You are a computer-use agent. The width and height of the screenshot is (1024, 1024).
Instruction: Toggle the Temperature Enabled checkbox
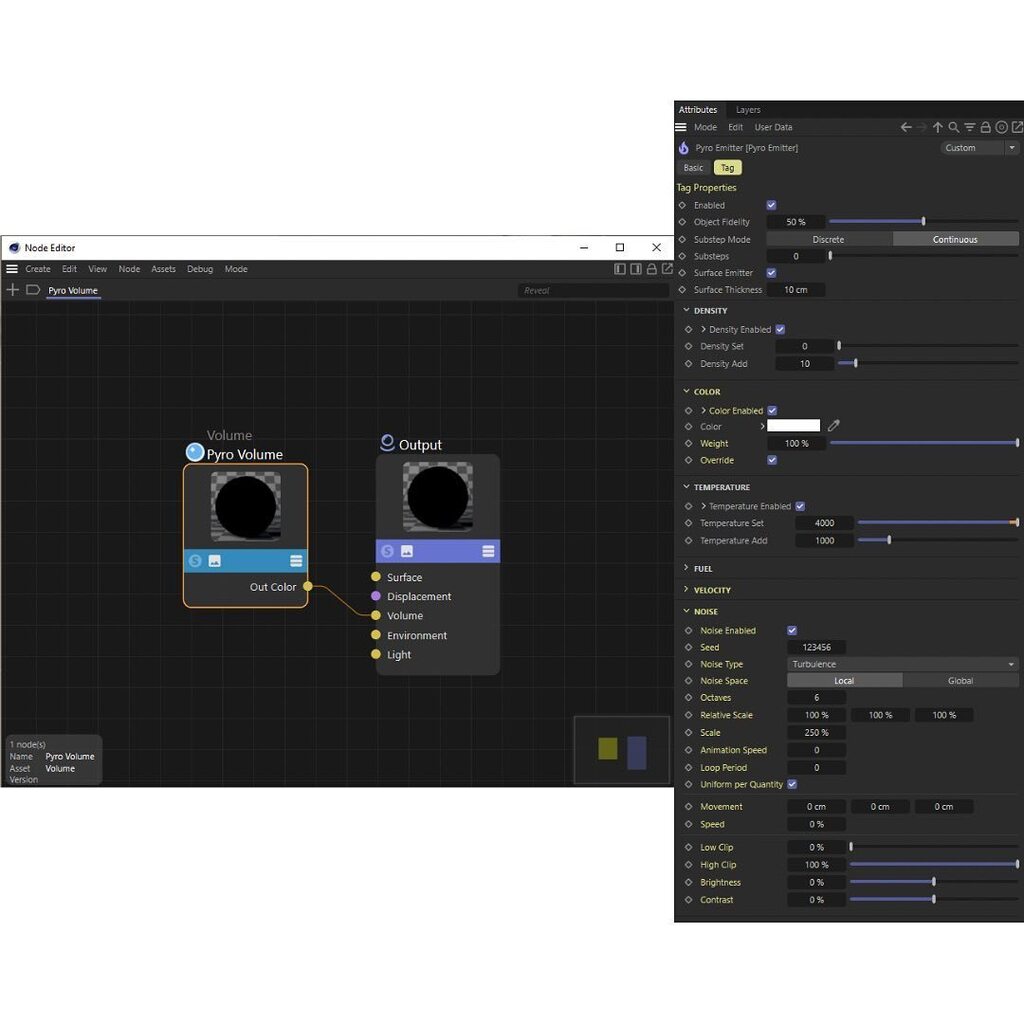pyautogui.click(x=800, y=505)
